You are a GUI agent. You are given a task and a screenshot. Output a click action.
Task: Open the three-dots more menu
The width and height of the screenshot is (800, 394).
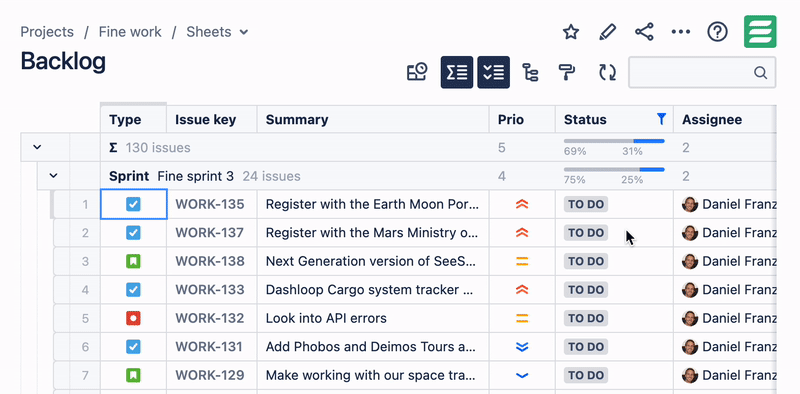[x=681, y=32]
